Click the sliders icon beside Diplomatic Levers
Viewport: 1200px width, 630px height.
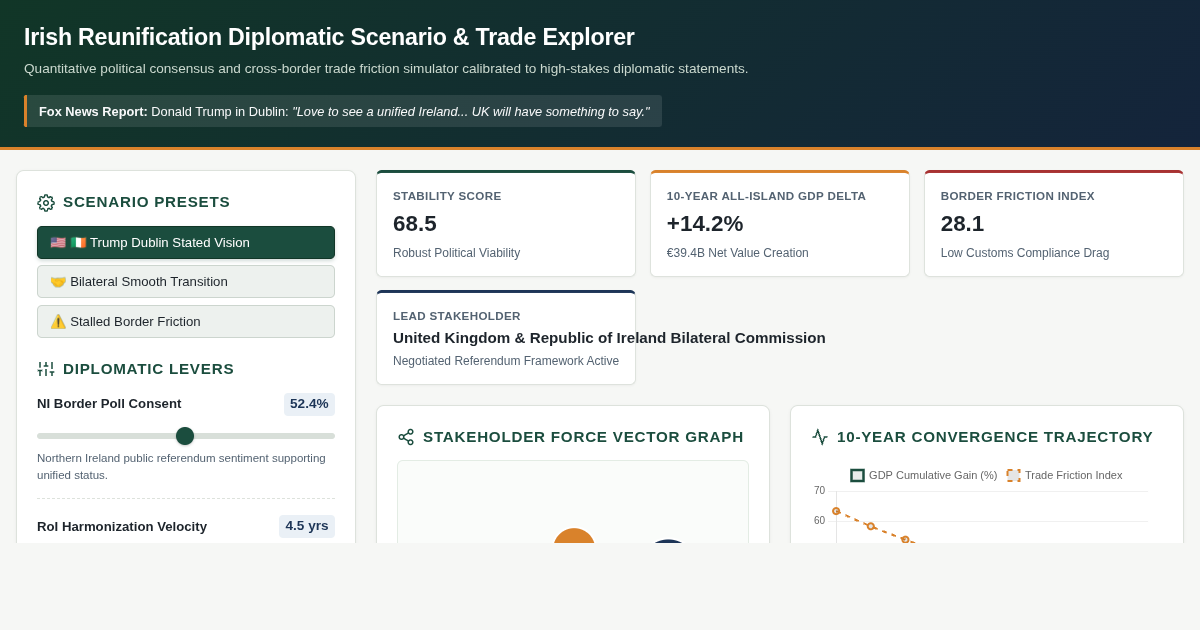coord(46,369)
